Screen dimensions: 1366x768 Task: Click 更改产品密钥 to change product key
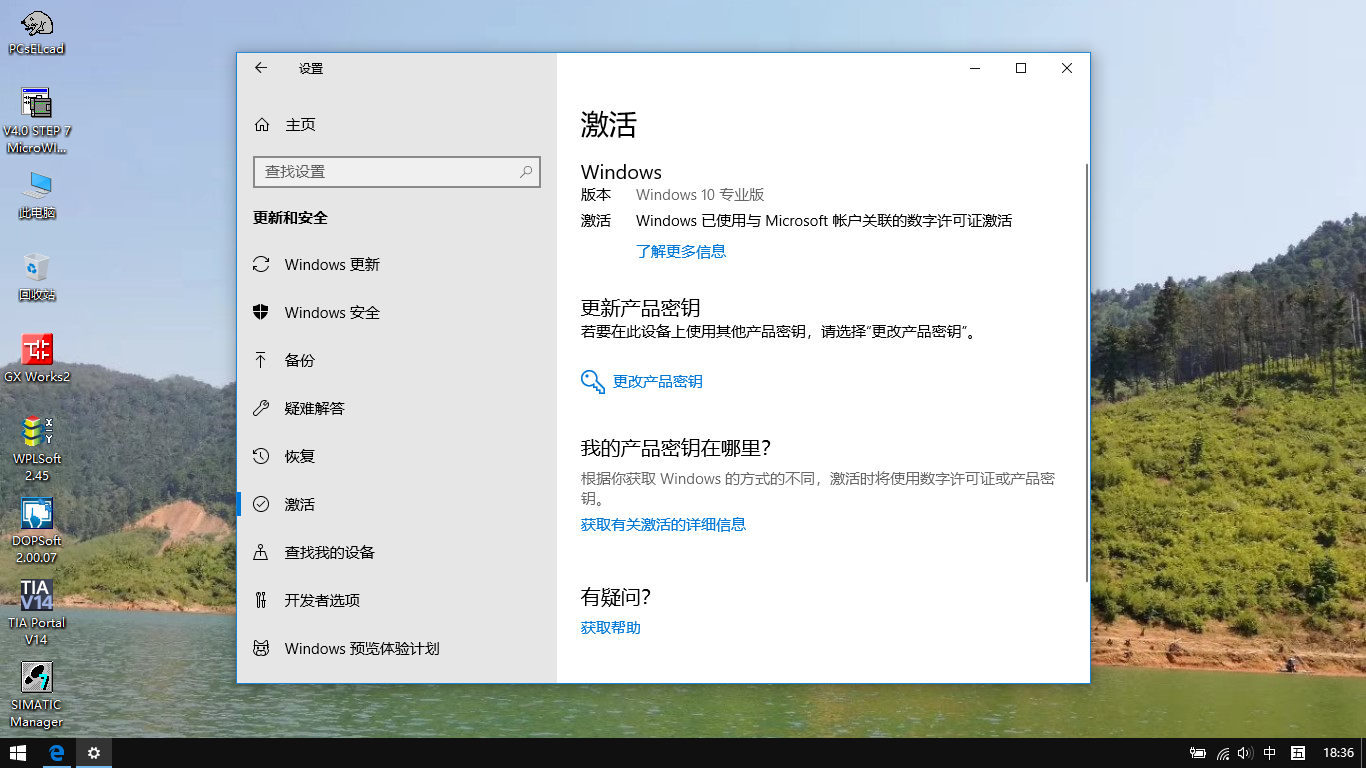coord(657,382)
